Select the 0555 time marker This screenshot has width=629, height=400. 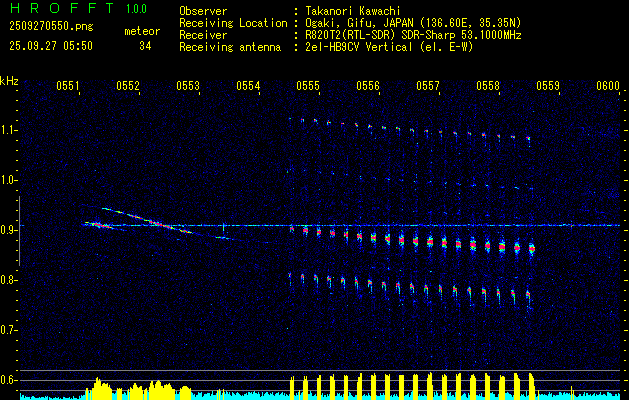308,87
